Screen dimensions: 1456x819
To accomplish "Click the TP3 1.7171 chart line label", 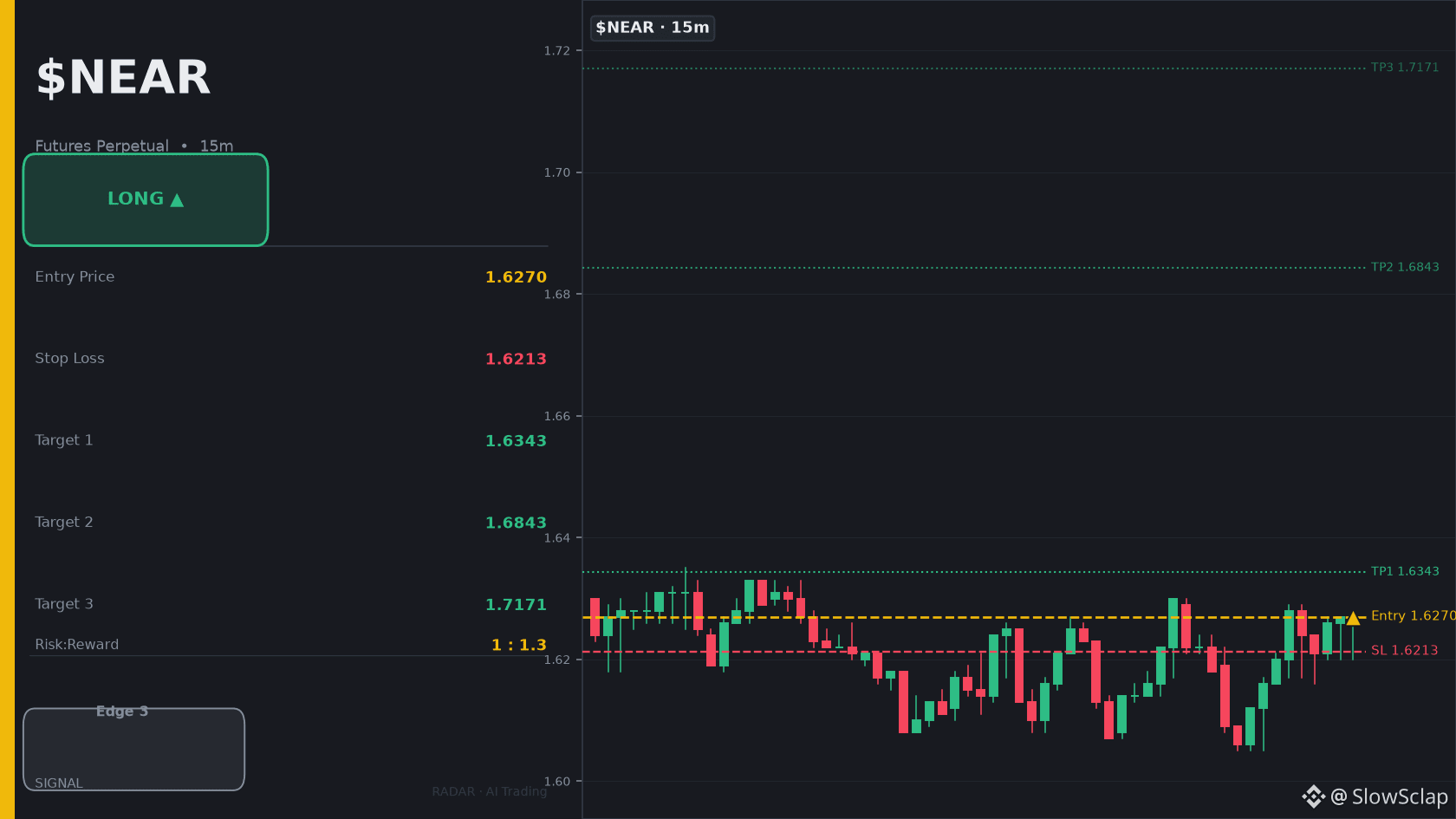I will (x=1405, y=68).
